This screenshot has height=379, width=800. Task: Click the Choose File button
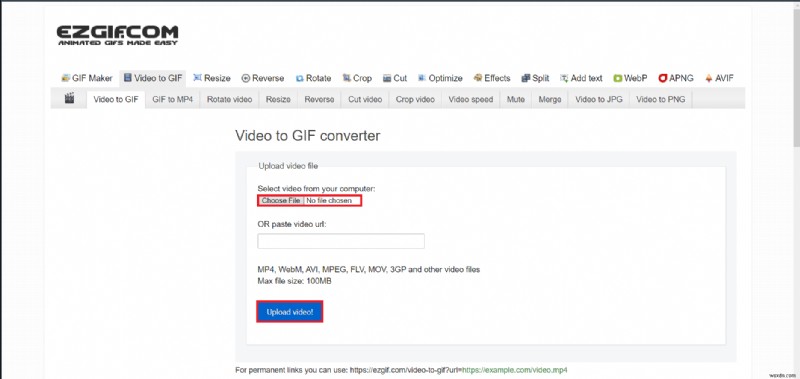(281, 200)
